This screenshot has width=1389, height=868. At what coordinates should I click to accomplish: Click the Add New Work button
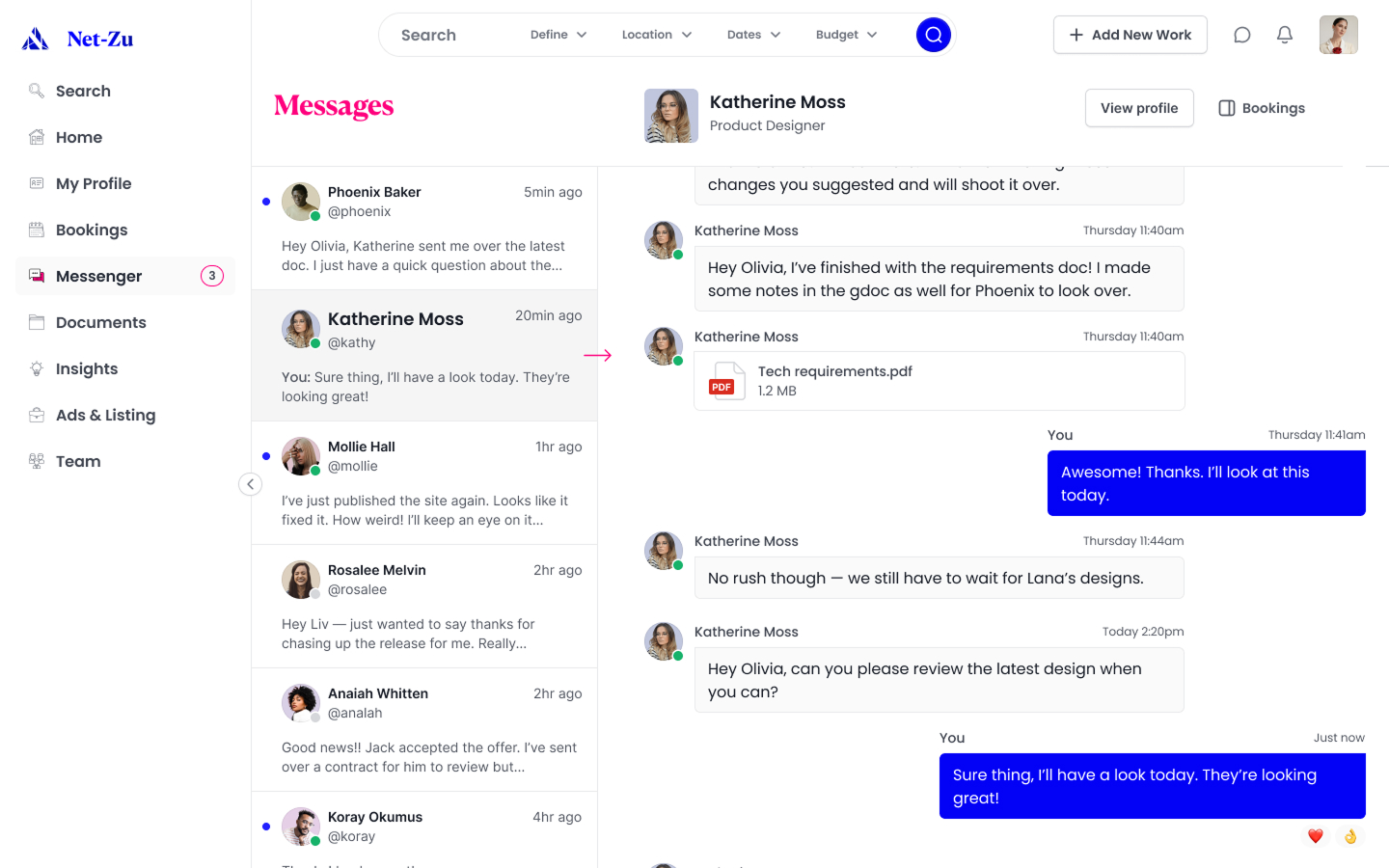1130,35
